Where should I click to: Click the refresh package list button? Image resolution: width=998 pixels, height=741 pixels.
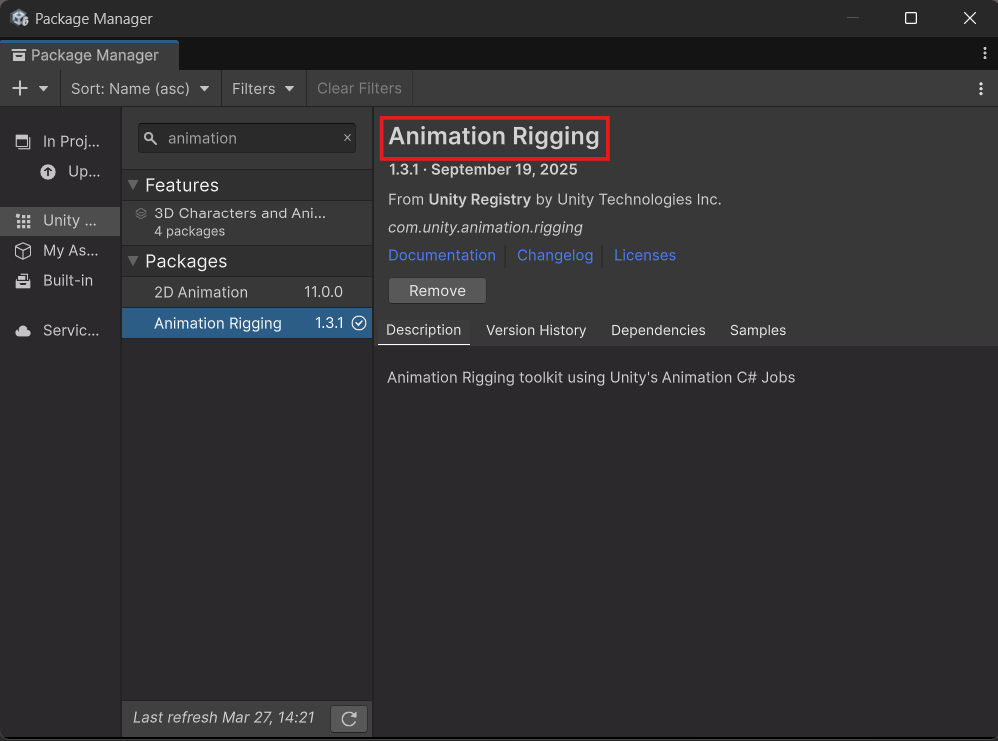tap(349, 719)
